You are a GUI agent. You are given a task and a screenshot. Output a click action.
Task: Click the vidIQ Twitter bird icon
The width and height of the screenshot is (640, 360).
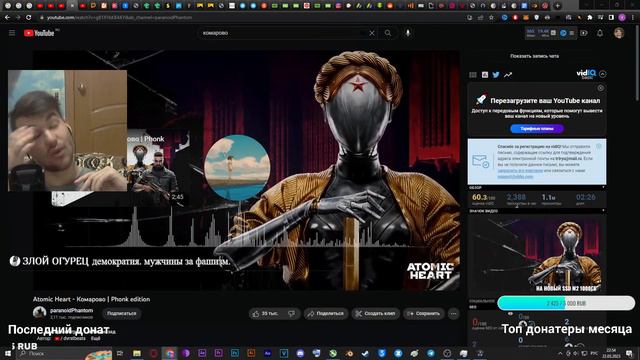[496, 75]
